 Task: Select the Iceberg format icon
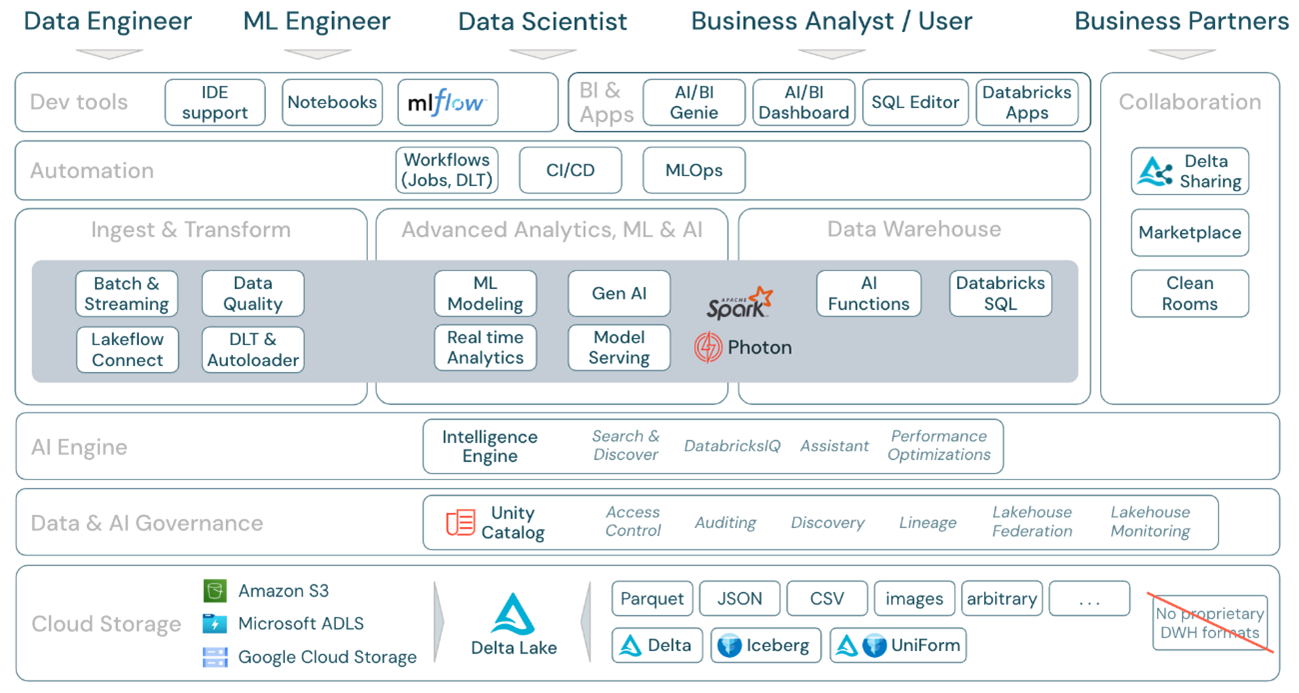tap(729, 646)
